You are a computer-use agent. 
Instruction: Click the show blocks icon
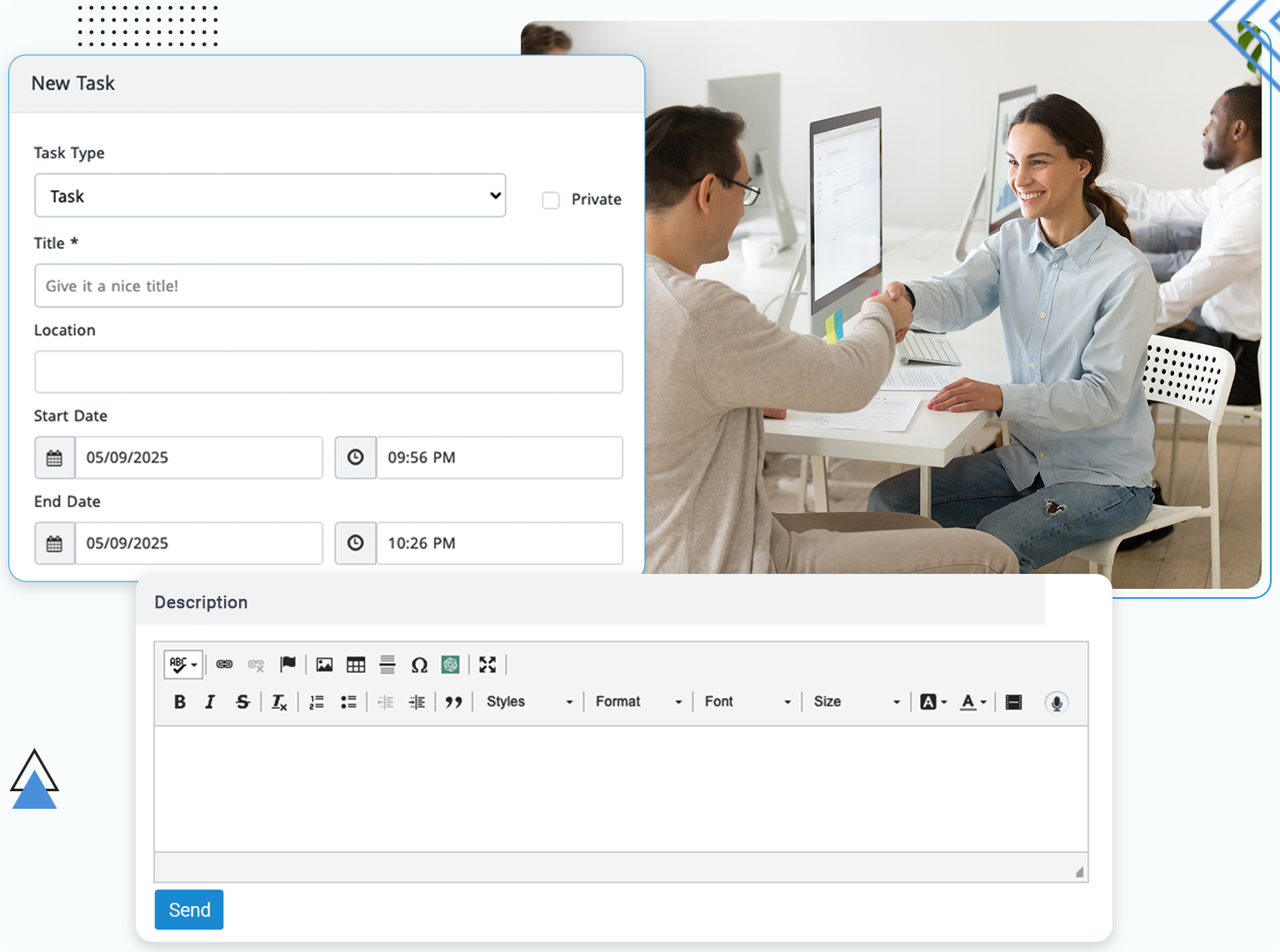click(1013, 702)
